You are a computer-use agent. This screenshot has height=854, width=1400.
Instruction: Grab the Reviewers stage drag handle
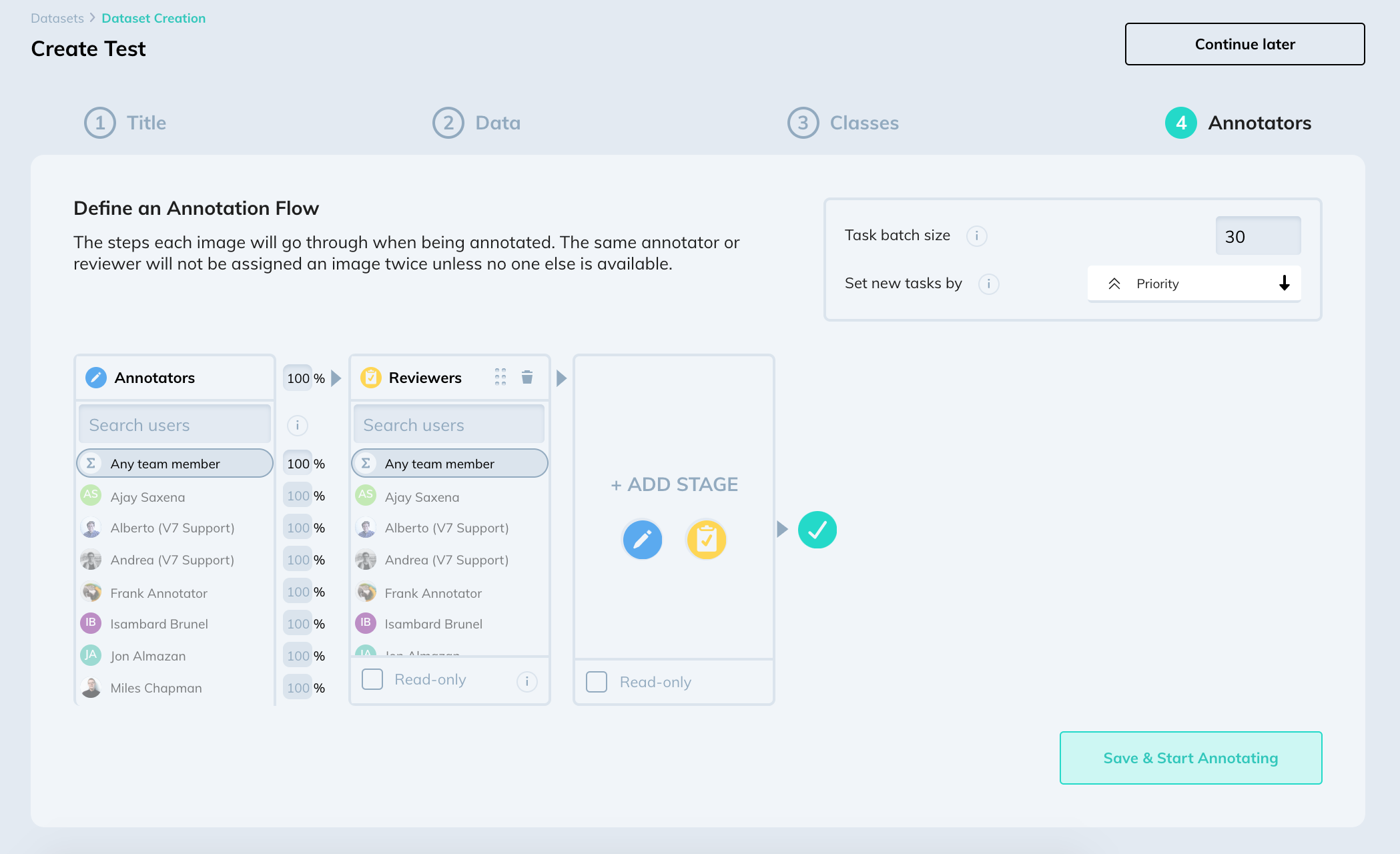(500, 378)
